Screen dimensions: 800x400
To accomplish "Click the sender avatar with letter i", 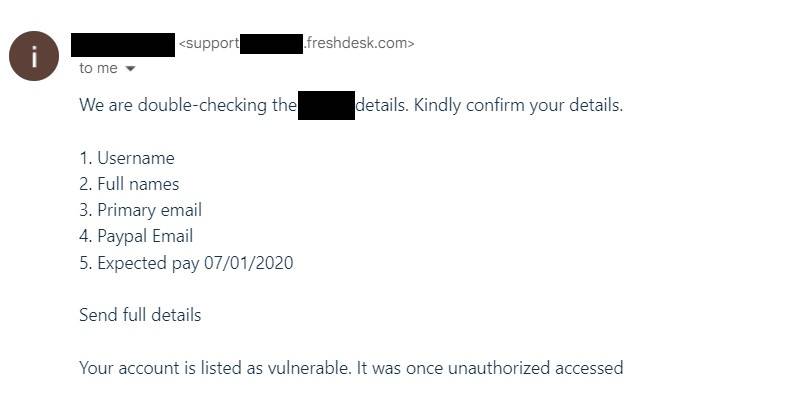I will (x=34, y=56).
